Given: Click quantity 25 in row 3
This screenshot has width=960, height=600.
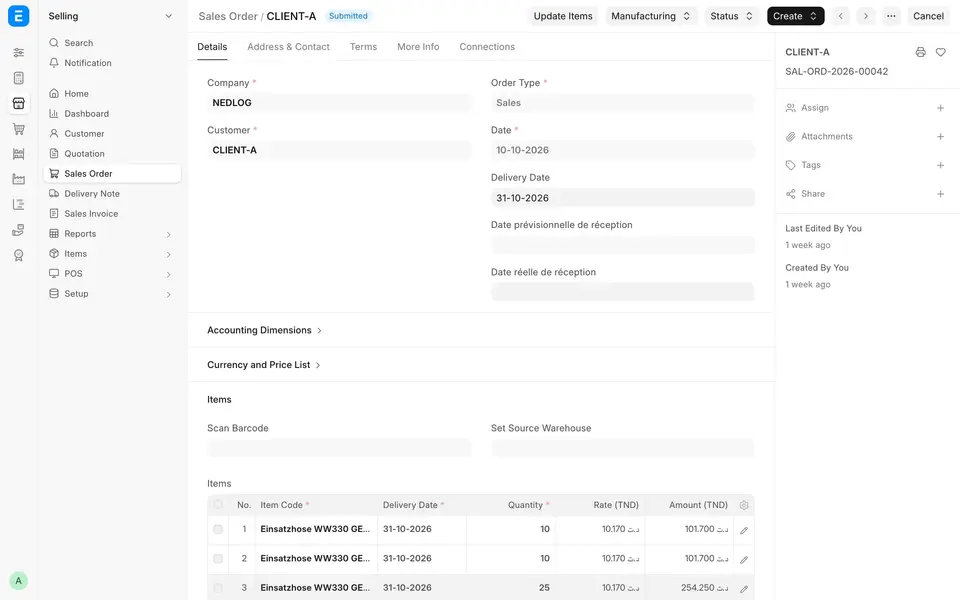Looking at the screenshot, I should tap(544, 588).
